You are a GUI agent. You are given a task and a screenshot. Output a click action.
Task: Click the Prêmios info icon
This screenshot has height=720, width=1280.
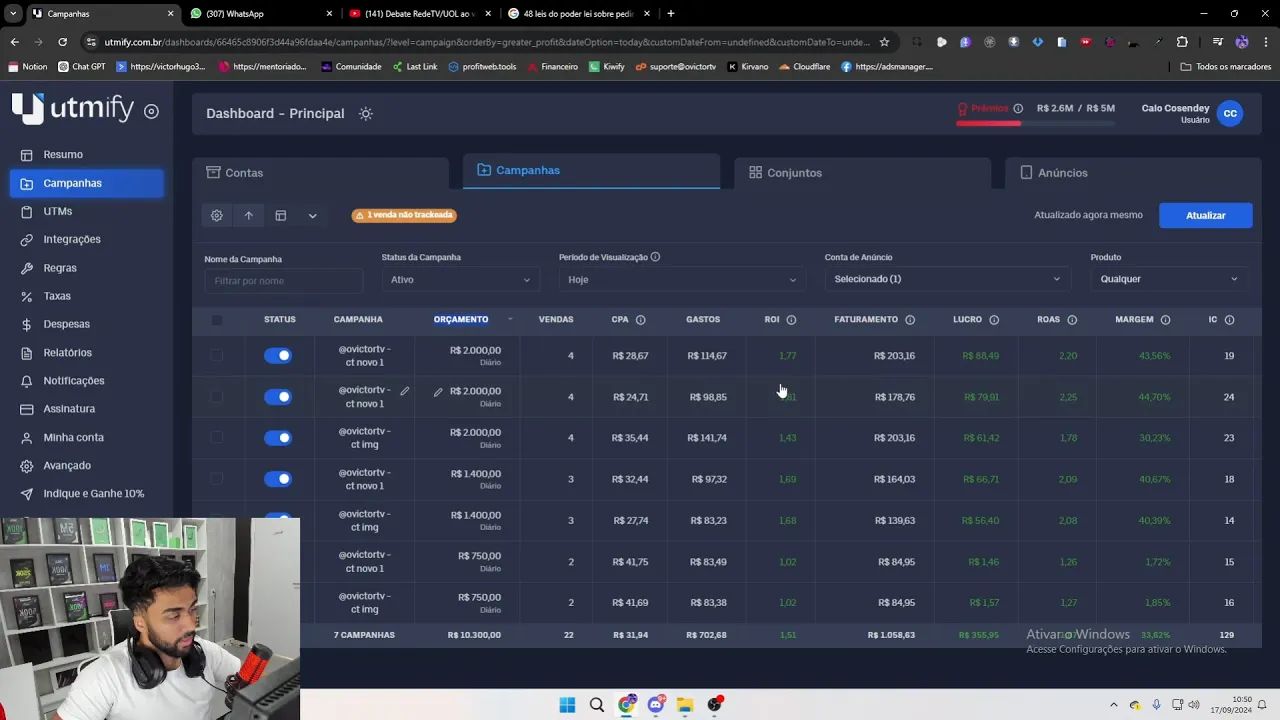pos(1018,108)
